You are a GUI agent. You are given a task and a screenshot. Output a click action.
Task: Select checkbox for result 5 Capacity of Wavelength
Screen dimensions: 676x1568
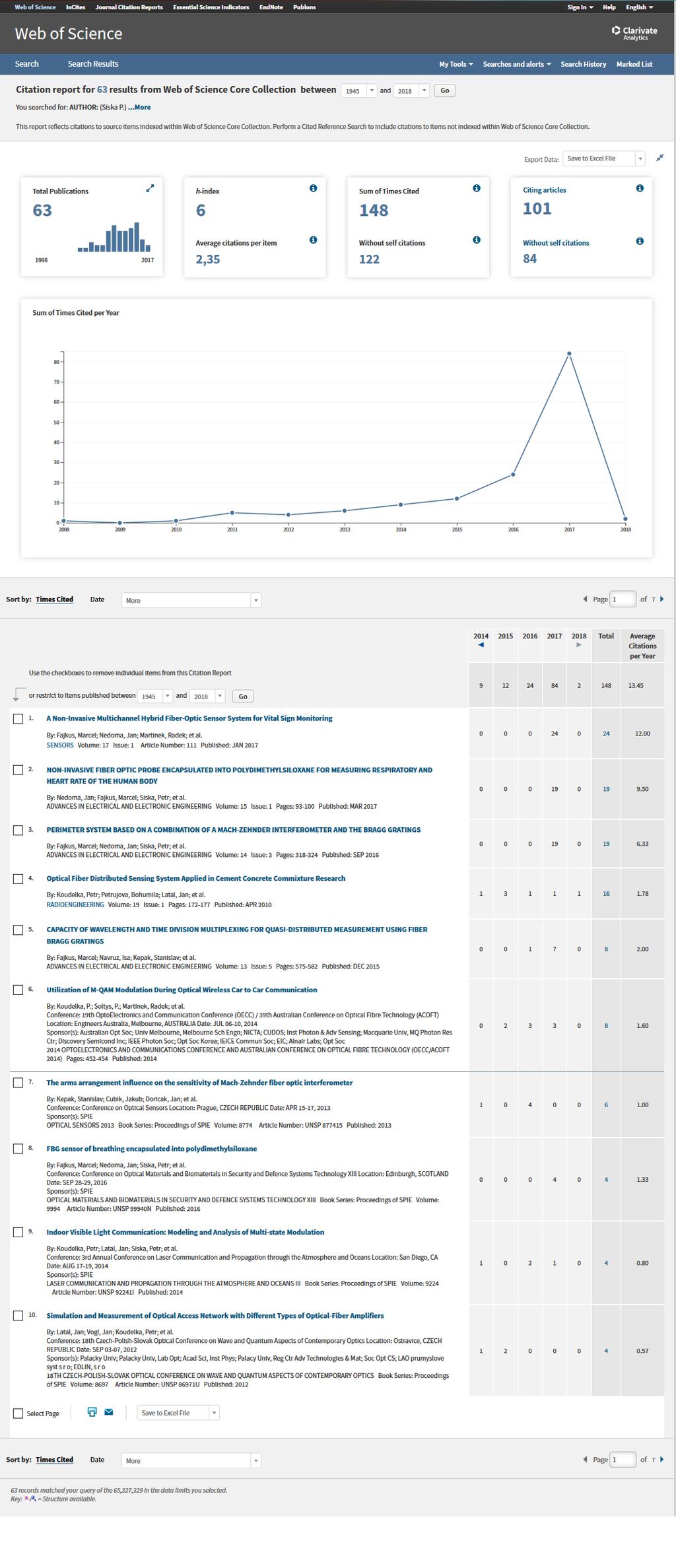pyautogui.click(x=18, y=930)
